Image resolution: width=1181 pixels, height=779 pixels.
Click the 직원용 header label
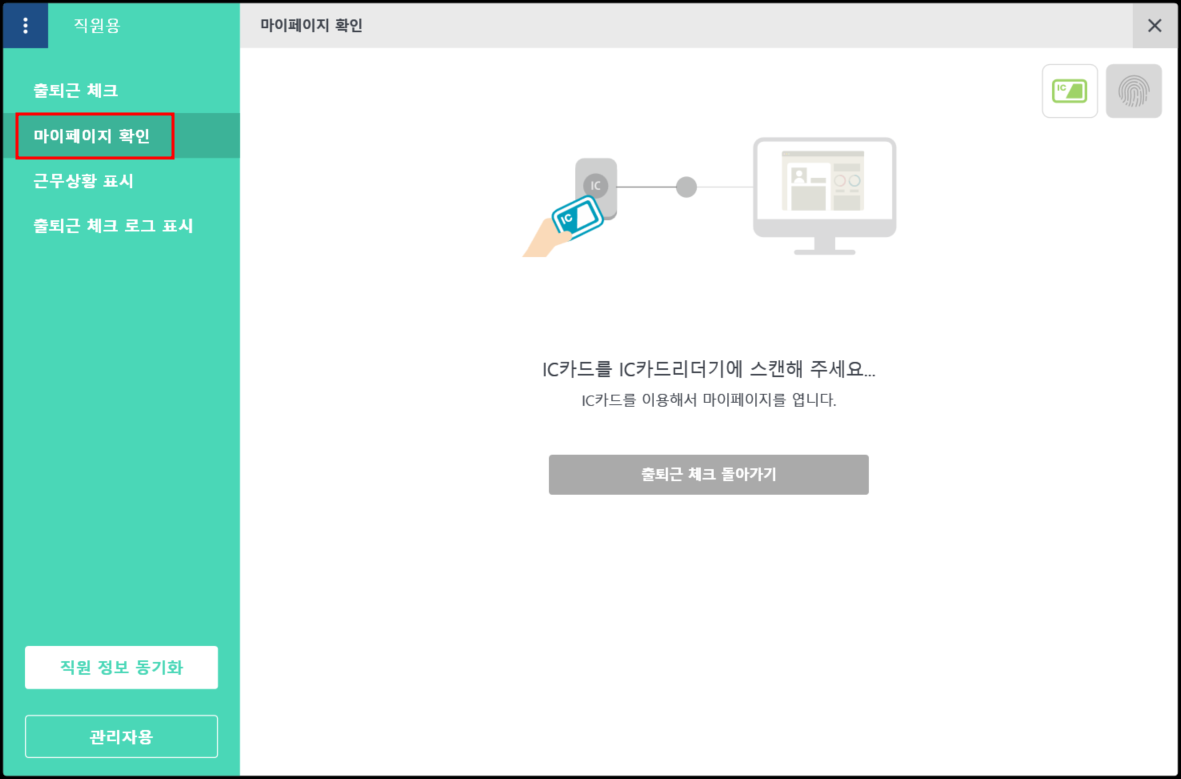97,26
